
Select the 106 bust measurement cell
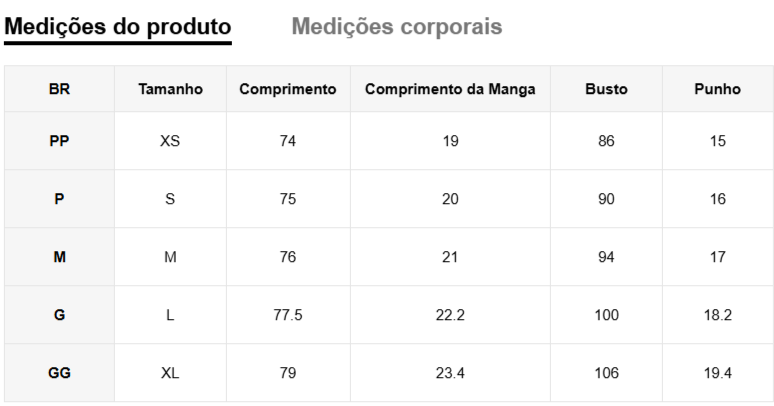(x=606, y=373)
